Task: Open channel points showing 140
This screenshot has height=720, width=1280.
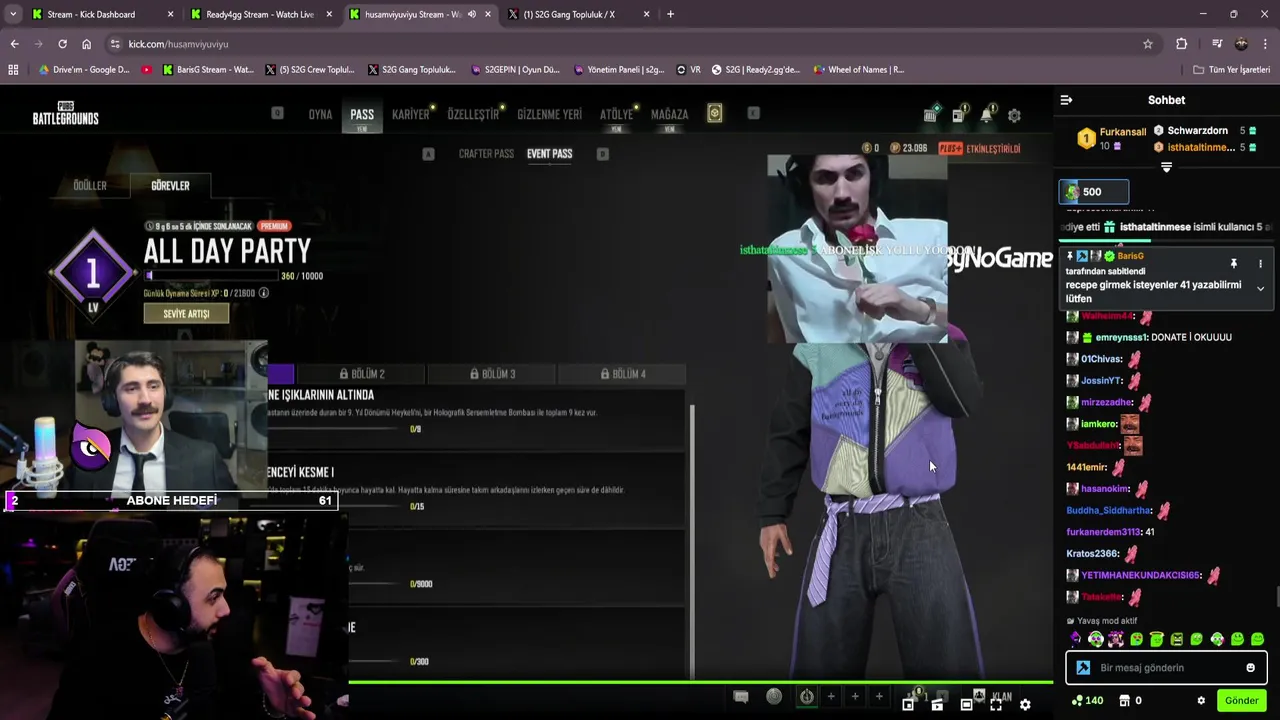Action: (x=1087, y=700)
